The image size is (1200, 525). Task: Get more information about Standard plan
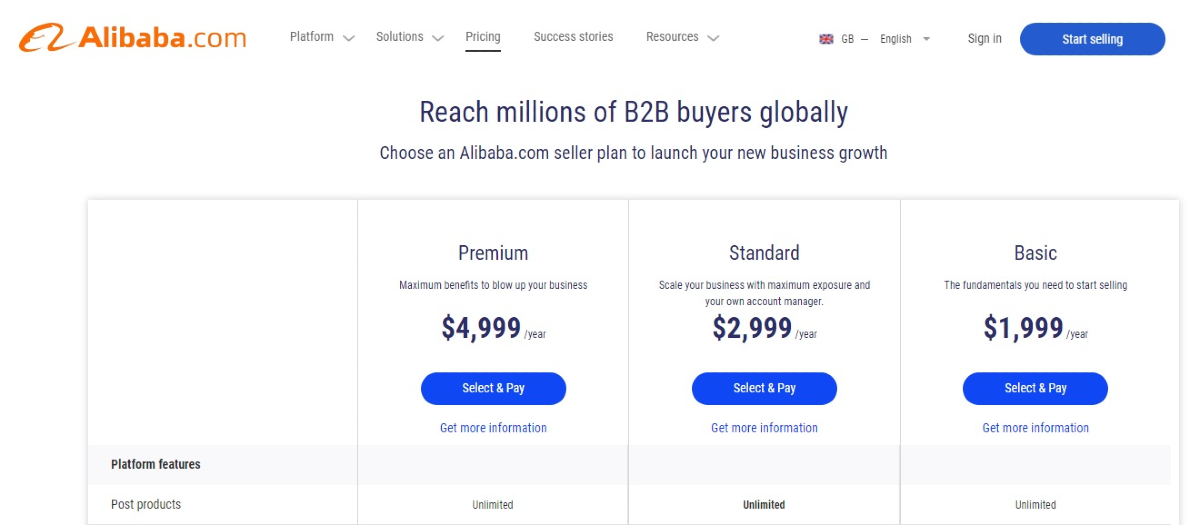click(x=764, y=428)
